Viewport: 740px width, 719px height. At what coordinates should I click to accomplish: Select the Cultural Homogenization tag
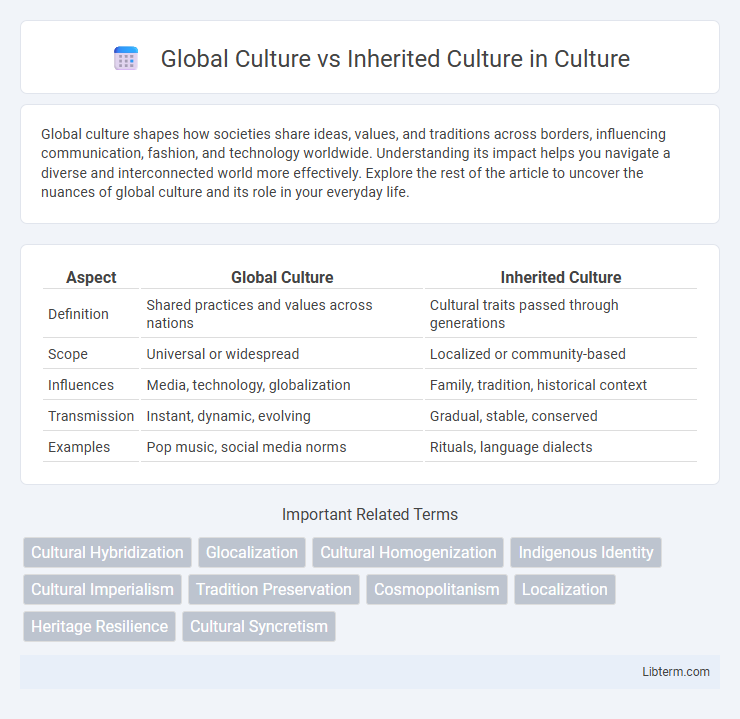(408, 552)
